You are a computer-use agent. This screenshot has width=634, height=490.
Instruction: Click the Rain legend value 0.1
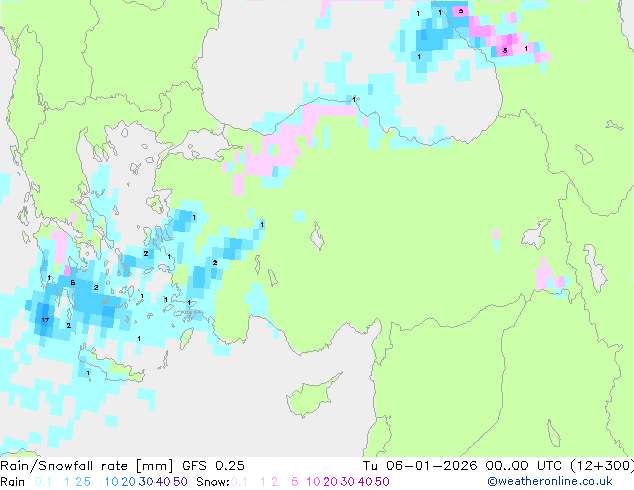click(43, 482)
